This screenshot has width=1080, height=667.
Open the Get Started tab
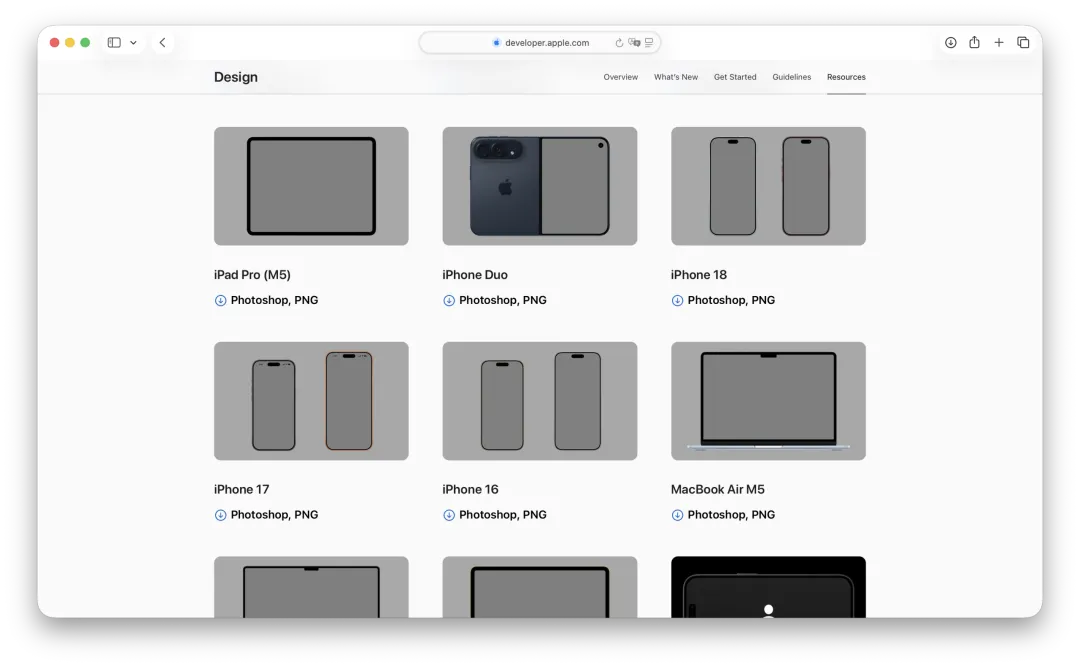[x=735, y=77]
